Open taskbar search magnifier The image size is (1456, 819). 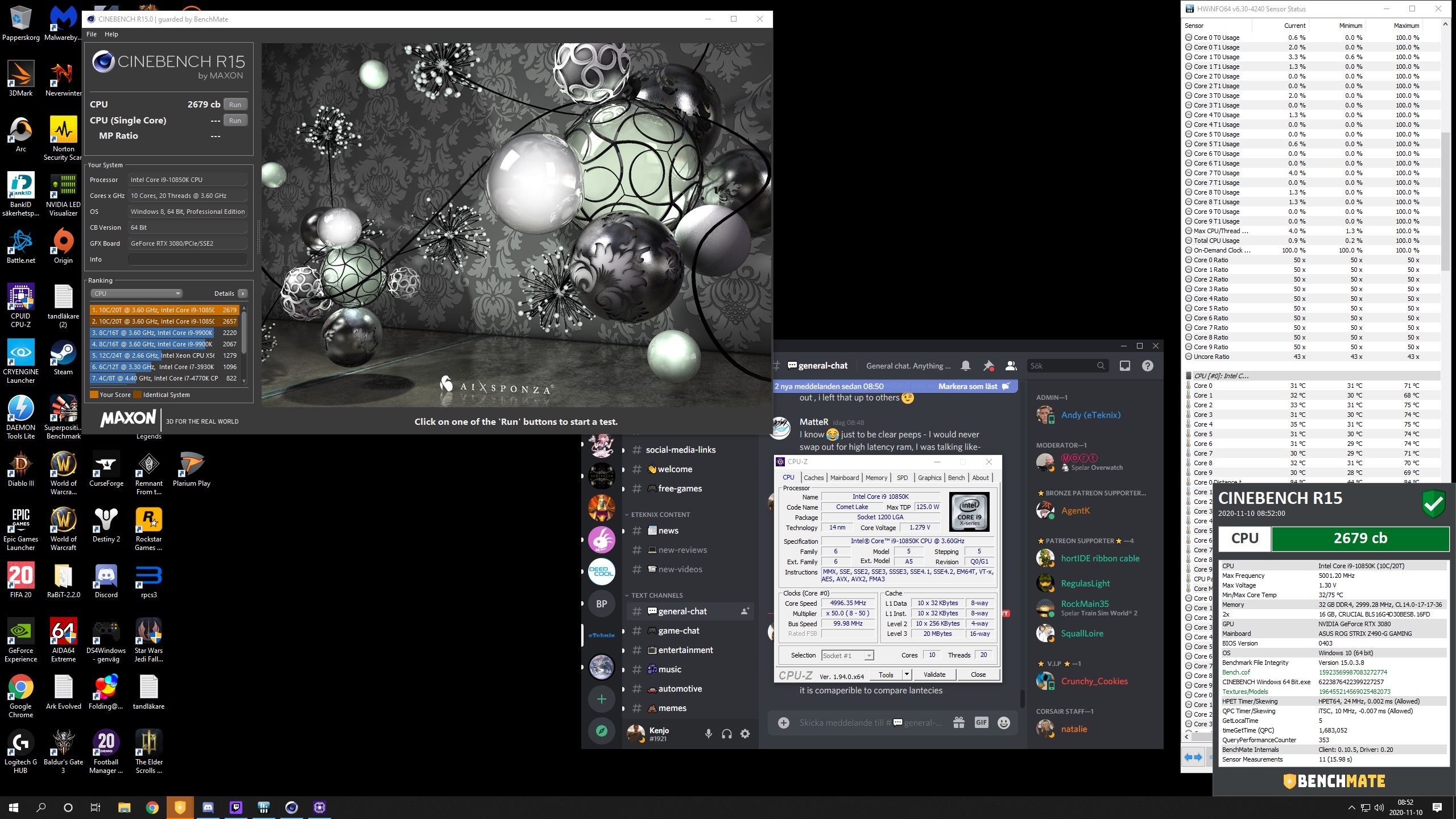coord(41,807)
